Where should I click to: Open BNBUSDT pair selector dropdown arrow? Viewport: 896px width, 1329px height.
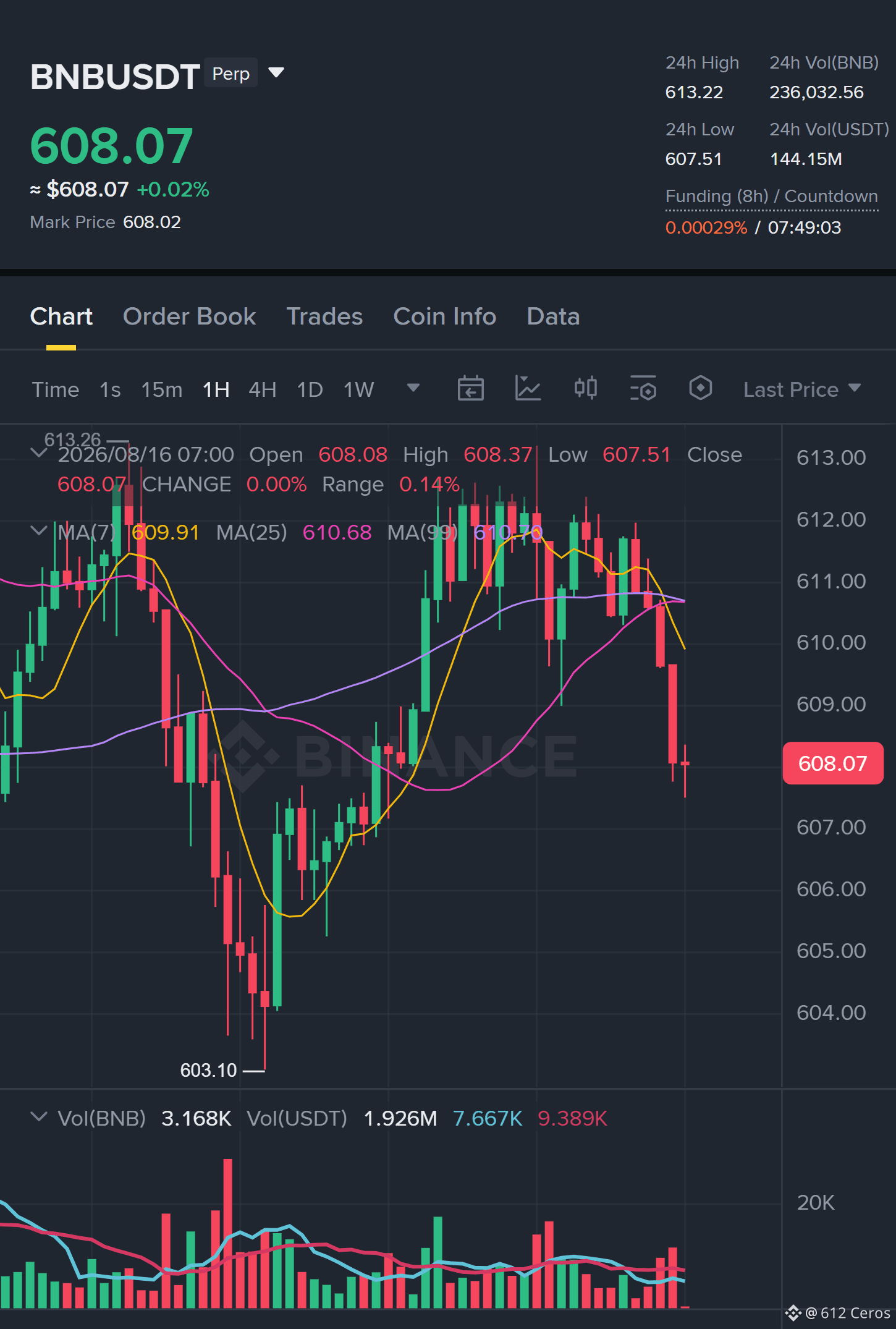(x=276, y=73)
